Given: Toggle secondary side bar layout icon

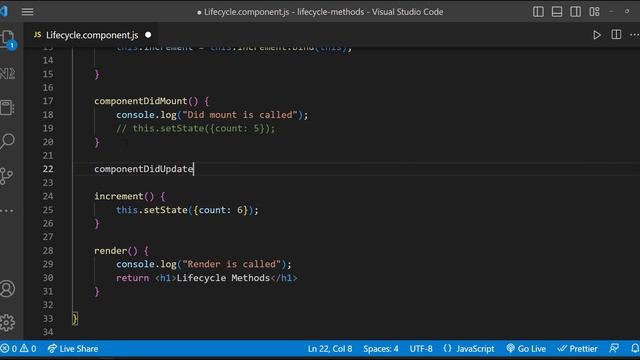Looking at the screenshot, I should [x=576, y=11].
